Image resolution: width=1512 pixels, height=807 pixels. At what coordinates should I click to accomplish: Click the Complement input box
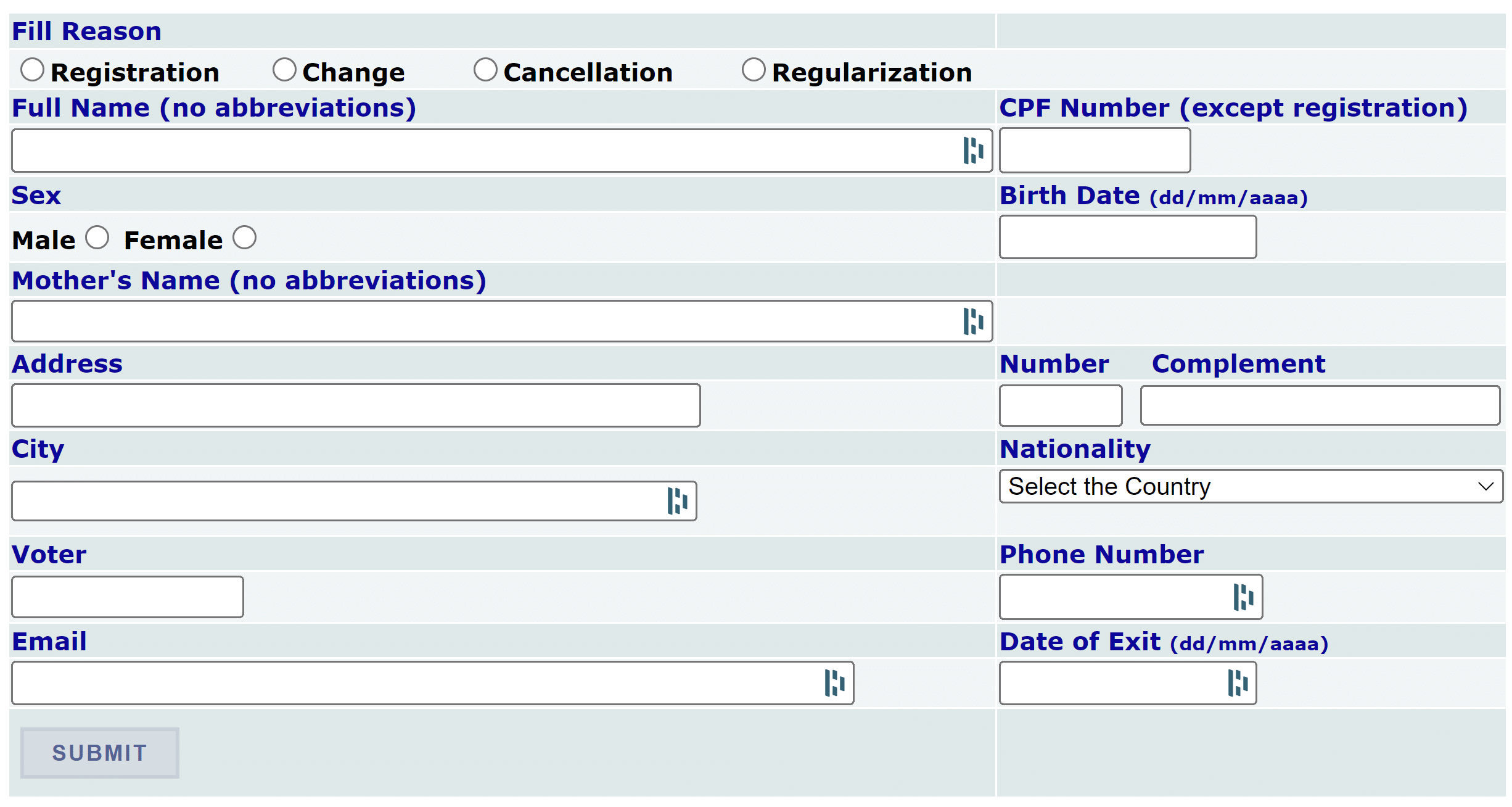click(x=1320, y=405)
